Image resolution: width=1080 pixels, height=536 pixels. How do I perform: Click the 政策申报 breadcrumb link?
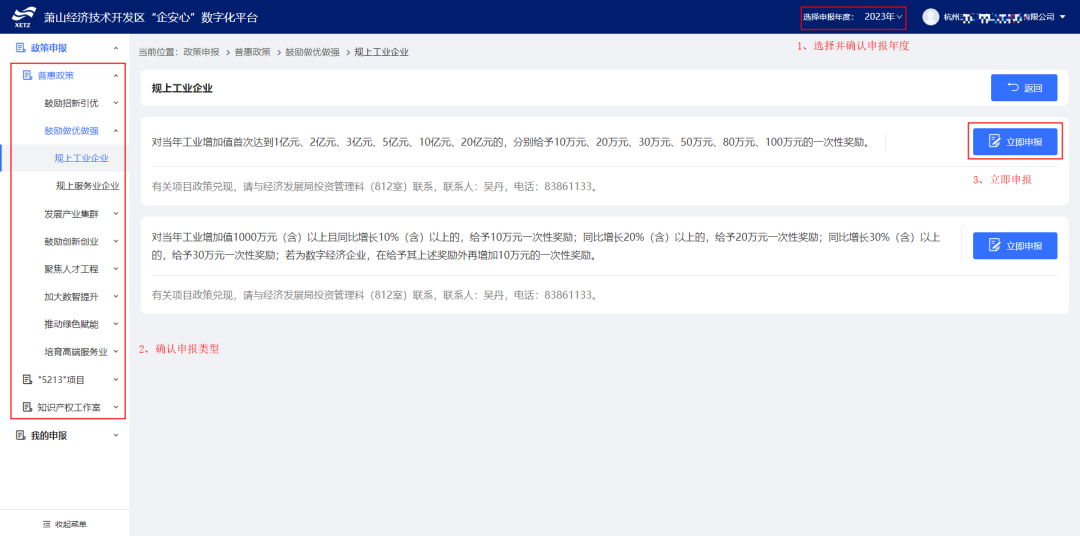[x=201, y=52]
